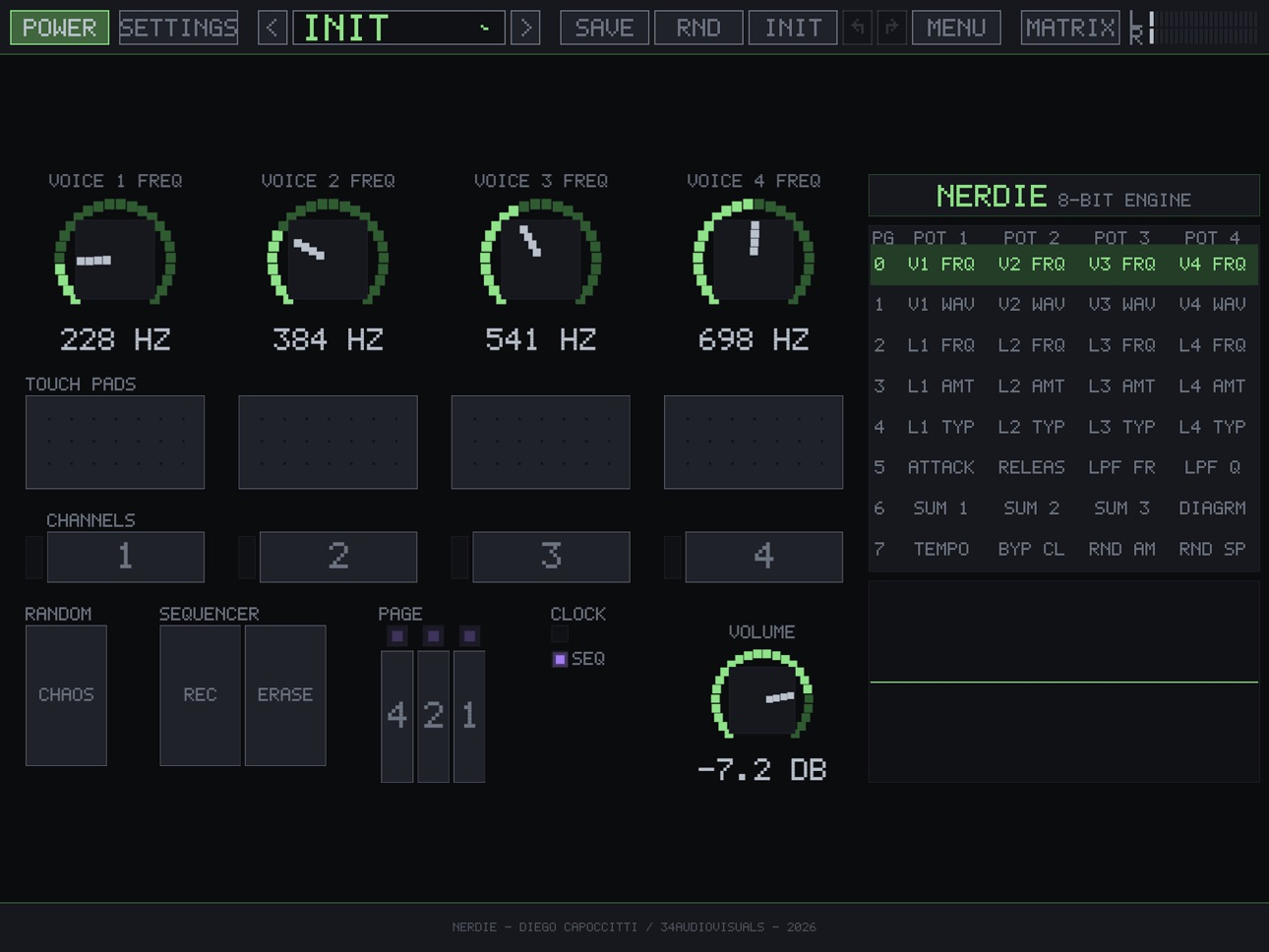This screenshot has width=1269, height=952.
Task: Toggle channel 4 button
Action: pyautogui.click(x=763, y=557)
